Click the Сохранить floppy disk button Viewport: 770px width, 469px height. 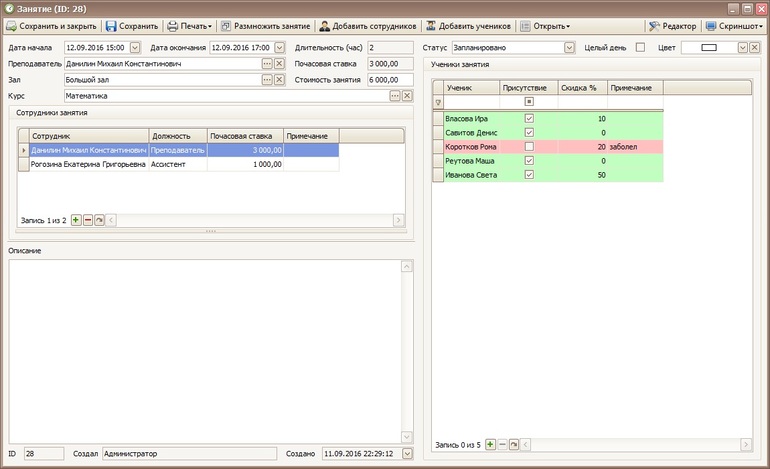(132, 26)
